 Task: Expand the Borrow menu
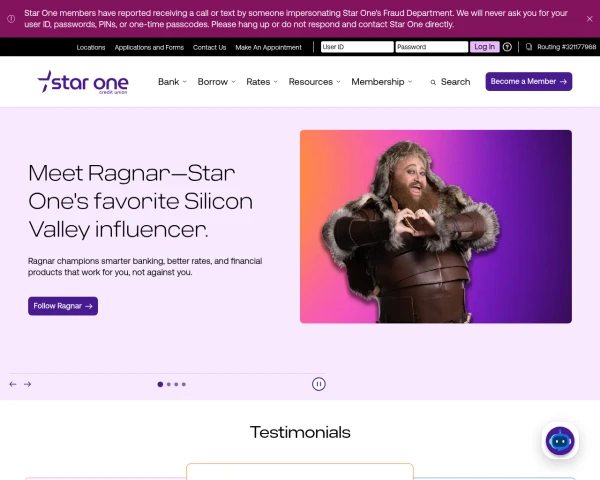tap(217, 82)
